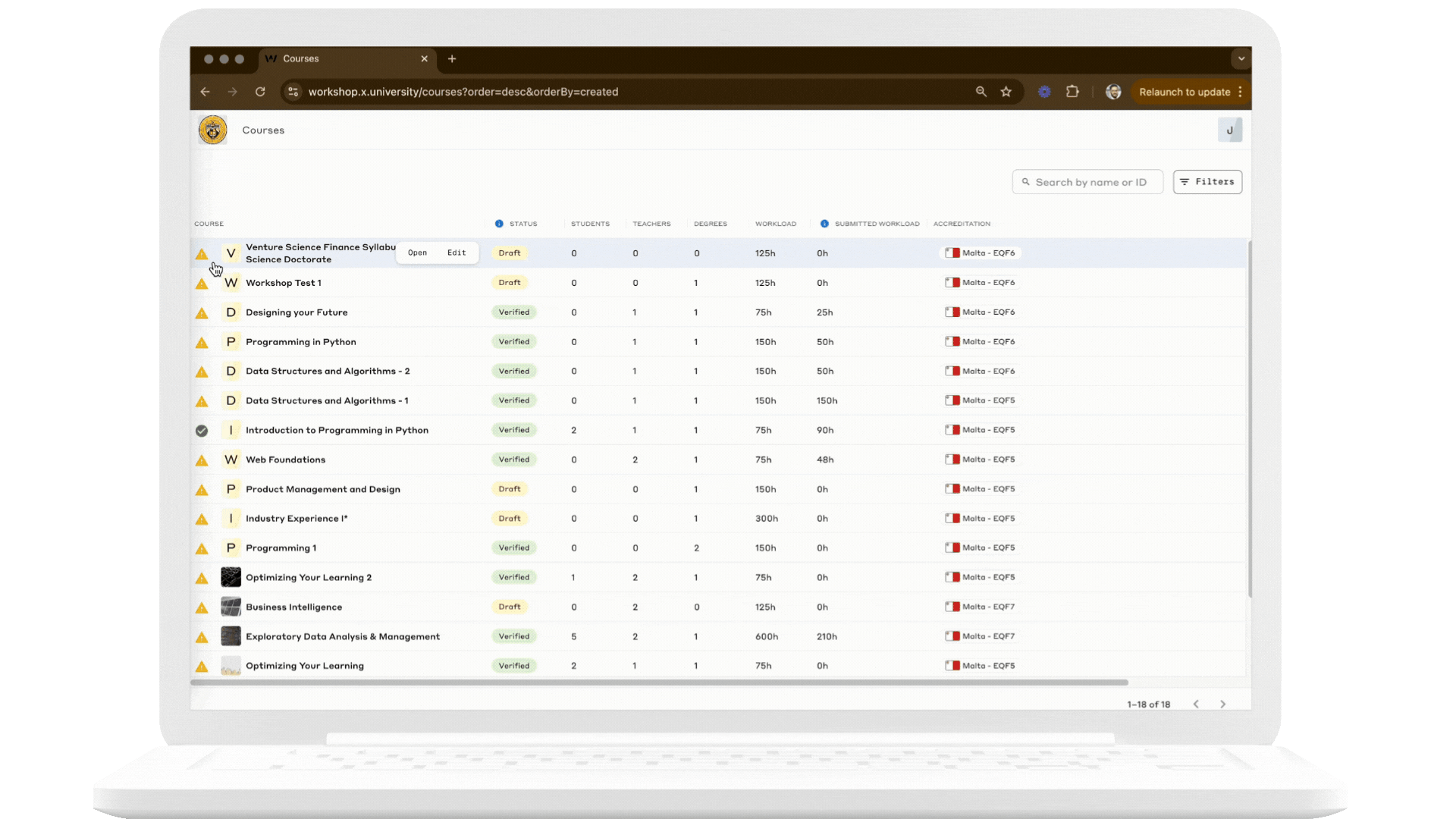Viewport: 1456px width, 819px height.
Task: Click the warning triangle next to Workshop Test 1
Action: coord(202,283)
